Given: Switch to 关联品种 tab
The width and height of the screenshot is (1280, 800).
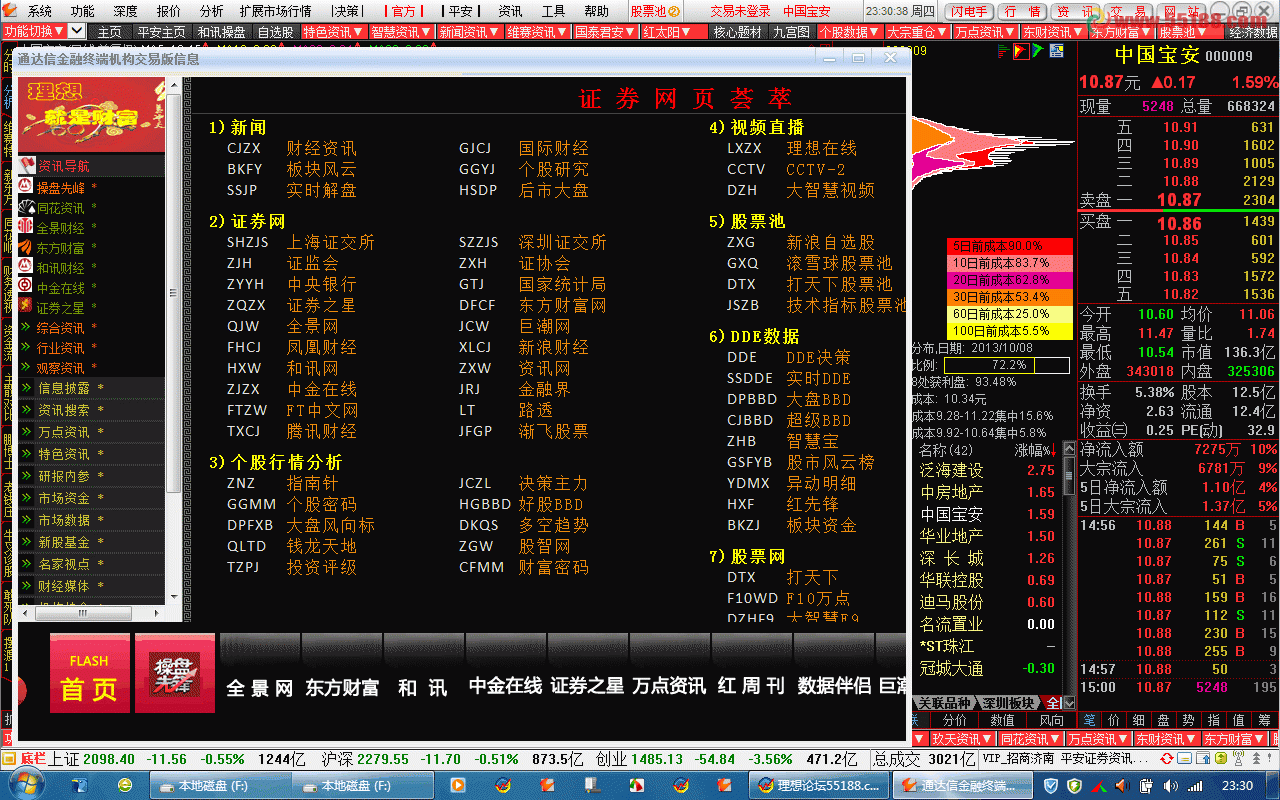Looking at the screenshot, I should 944,703.
